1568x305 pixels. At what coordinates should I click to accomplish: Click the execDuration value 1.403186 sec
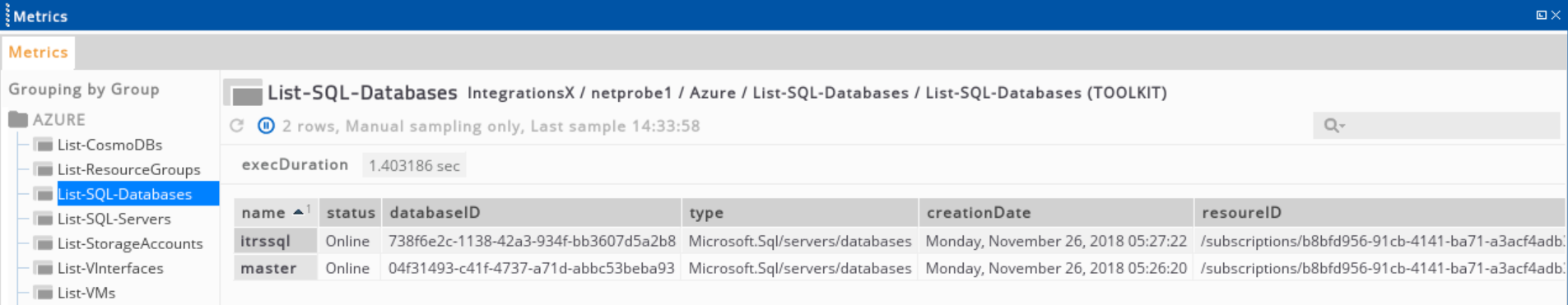coord(414,166)
